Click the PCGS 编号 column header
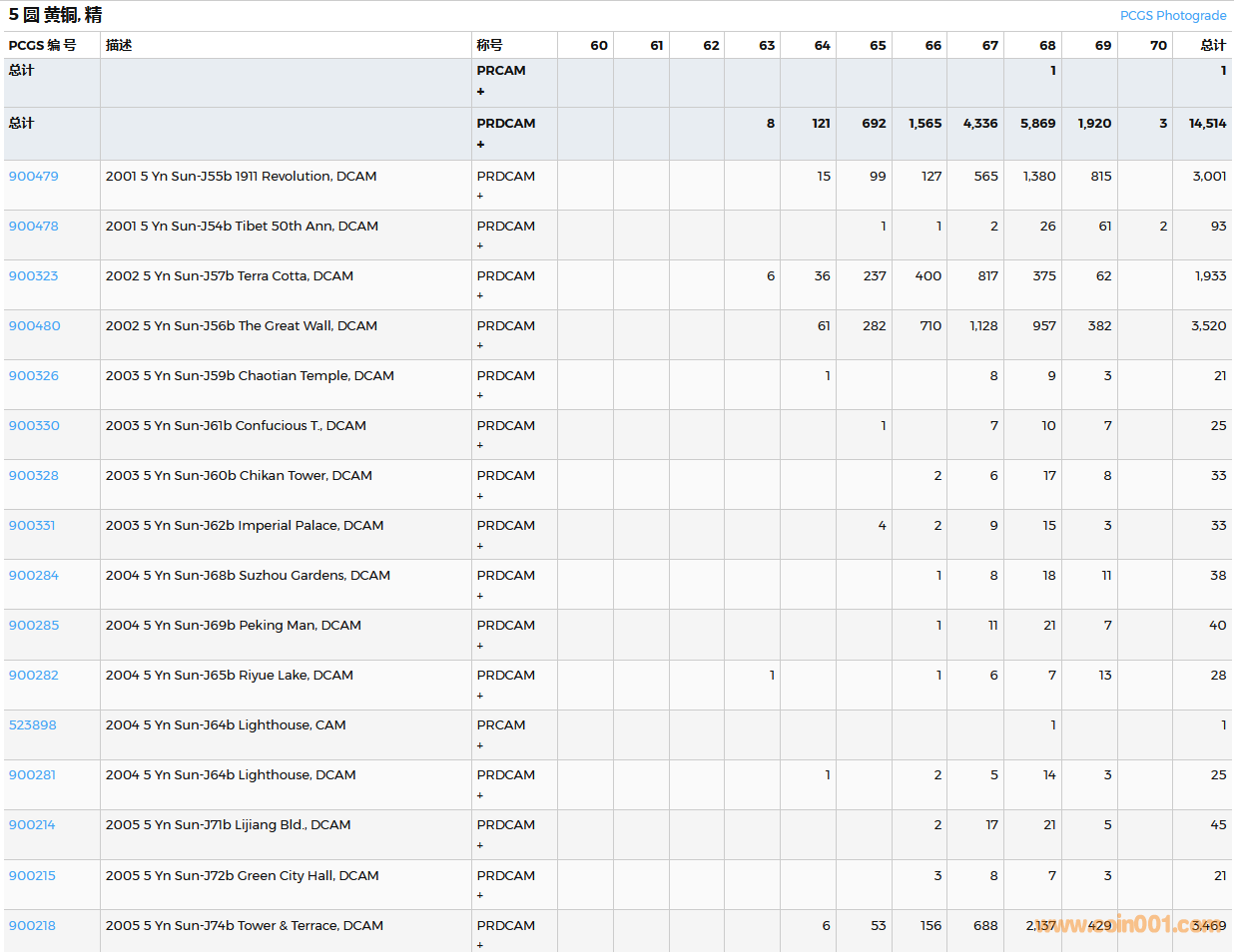 [x=42, y=46]
